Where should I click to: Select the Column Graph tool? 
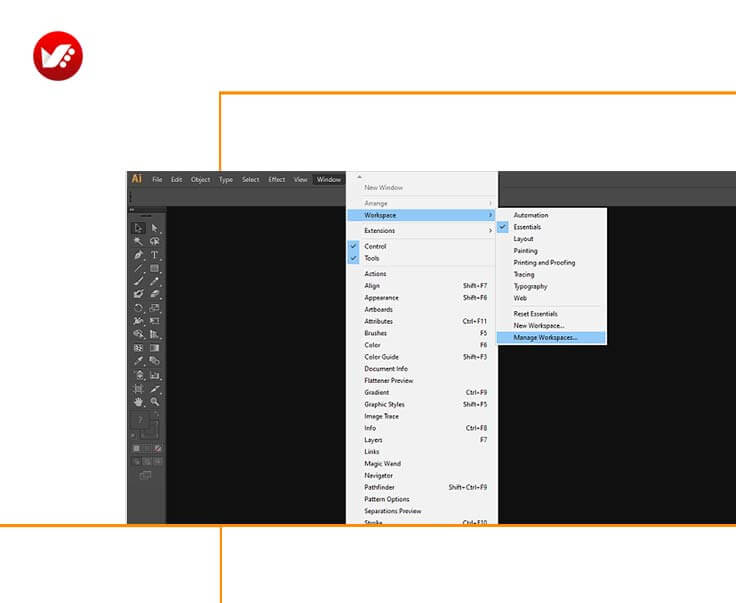point(154,375)
